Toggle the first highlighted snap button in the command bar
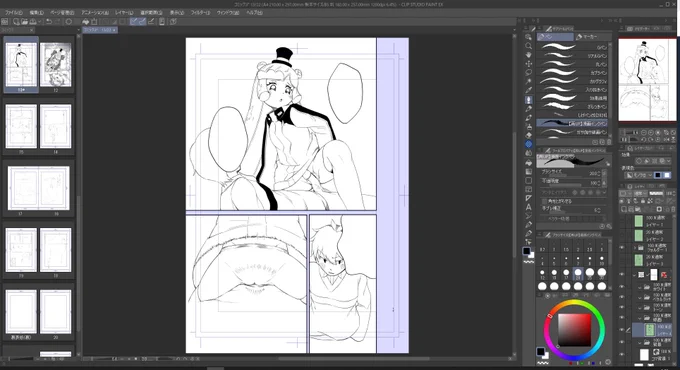This screenshot has height=370, width=680. 134,21
